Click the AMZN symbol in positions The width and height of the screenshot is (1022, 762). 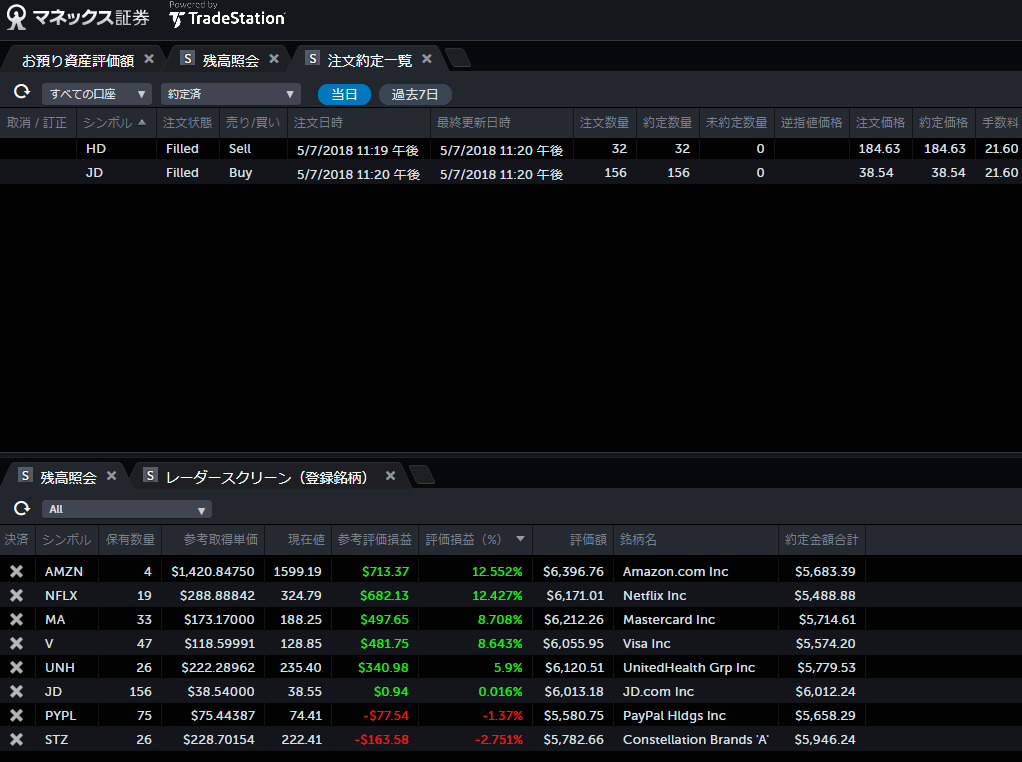coord(64,572)
